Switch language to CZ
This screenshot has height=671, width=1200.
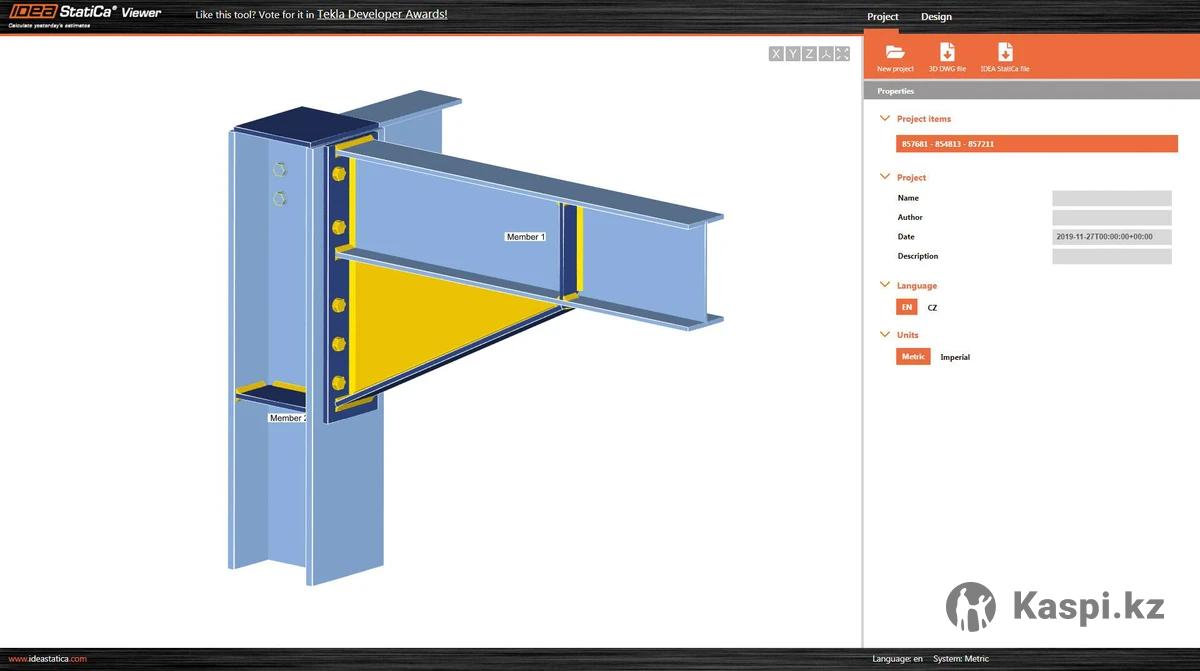pyautogui.click(x=932, y=308)
